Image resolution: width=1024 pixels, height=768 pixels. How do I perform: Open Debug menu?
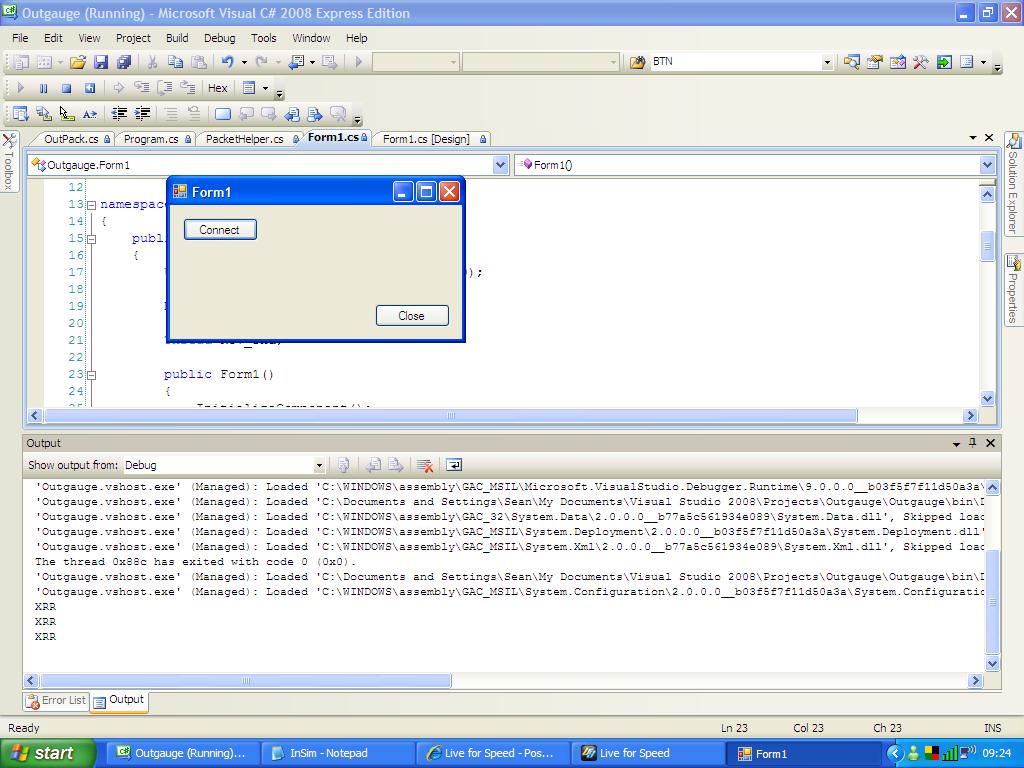pos(219,38)
